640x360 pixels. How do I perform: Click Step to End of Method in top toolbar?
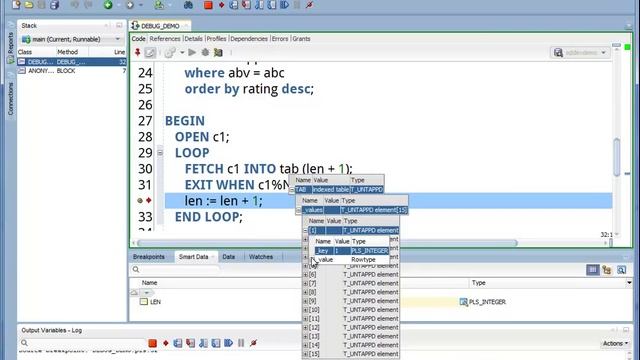point(271,5)
